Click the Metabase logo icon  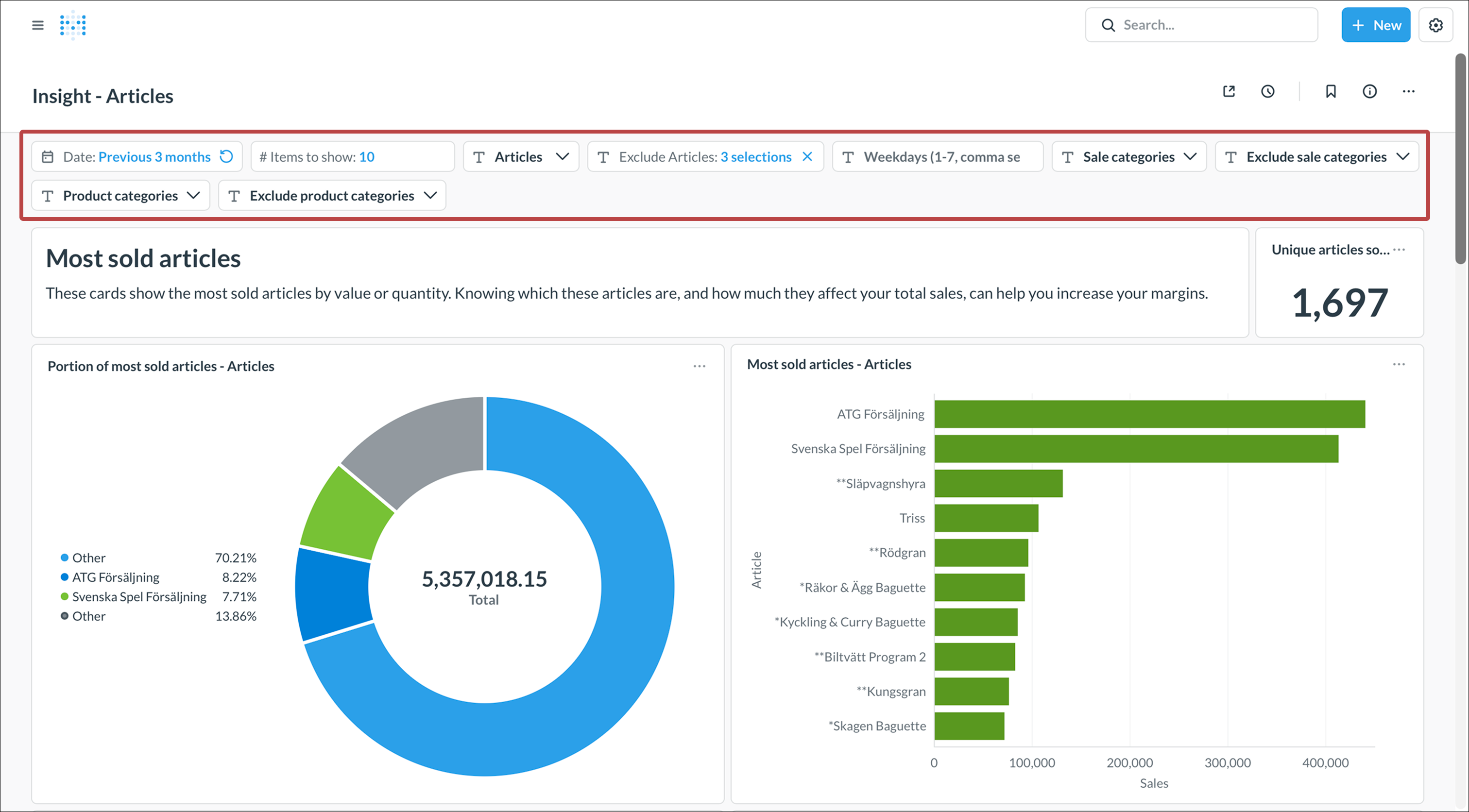[73, 25]
